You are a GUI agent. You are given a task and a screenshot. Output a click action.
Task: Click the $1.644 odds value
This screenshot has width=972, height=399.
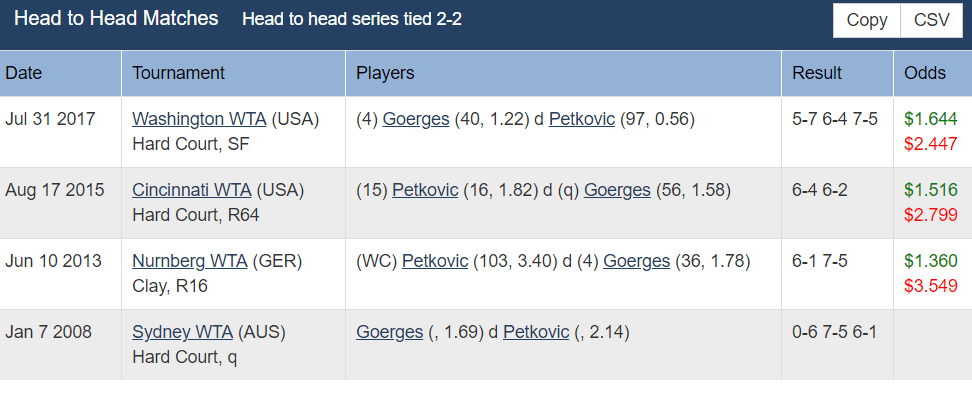(x=930, y=119)
